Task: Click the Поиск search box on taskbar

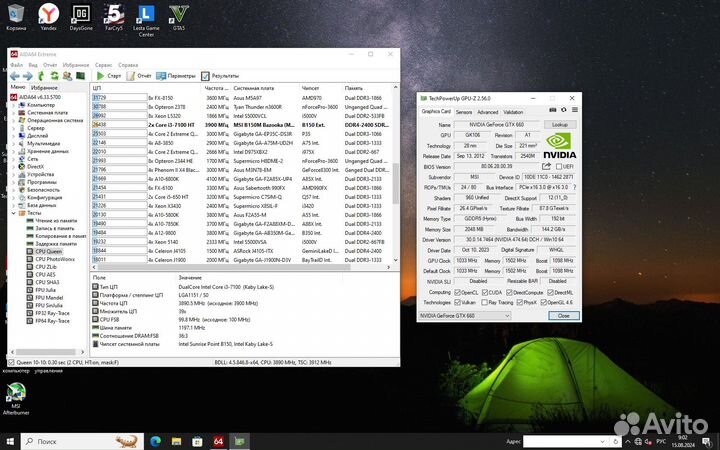Action: point(82,442)
